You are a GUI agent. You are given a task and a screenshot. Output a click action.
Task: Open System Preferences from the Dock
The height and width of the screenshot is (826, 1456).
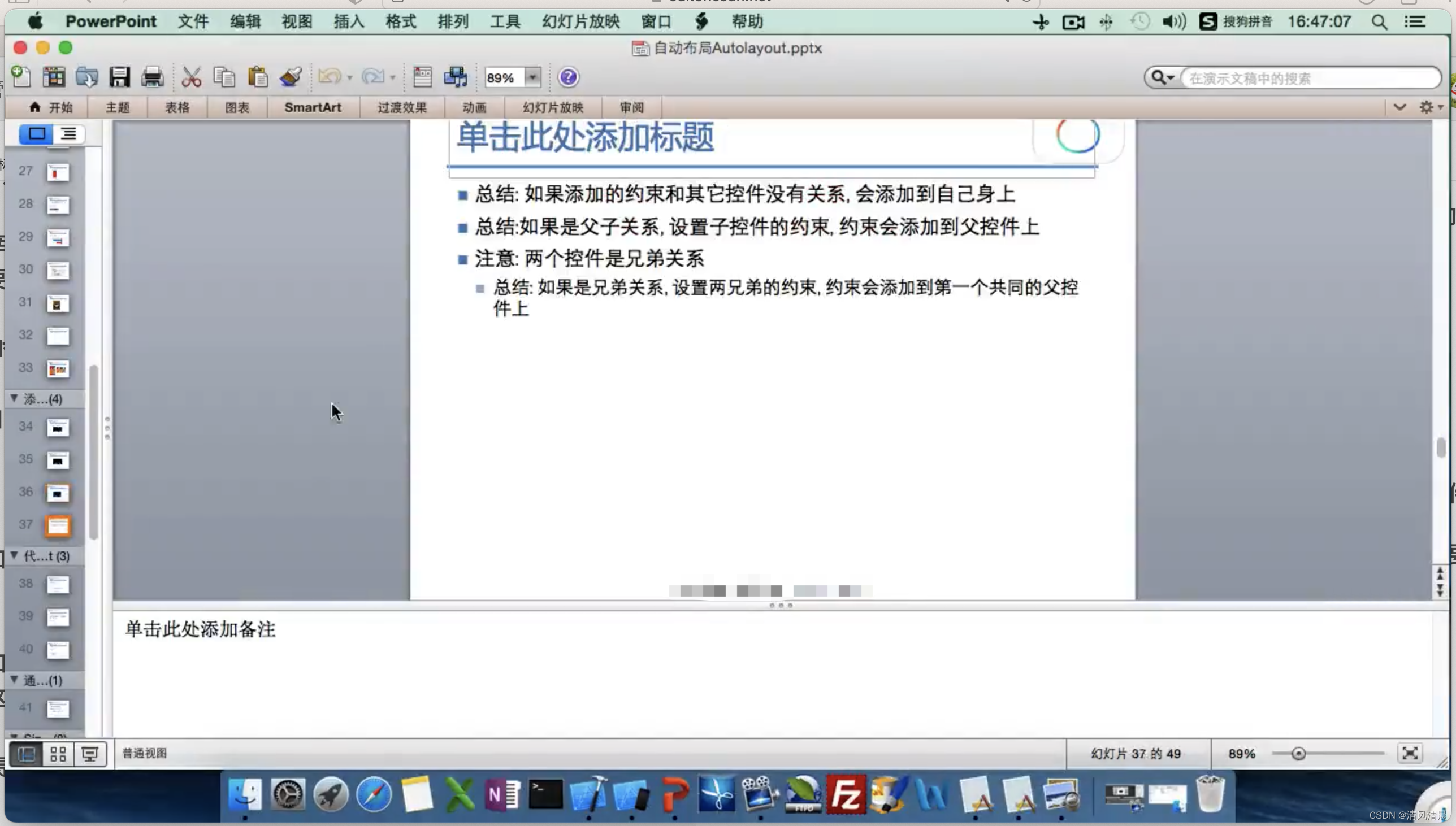click(288, 794)
